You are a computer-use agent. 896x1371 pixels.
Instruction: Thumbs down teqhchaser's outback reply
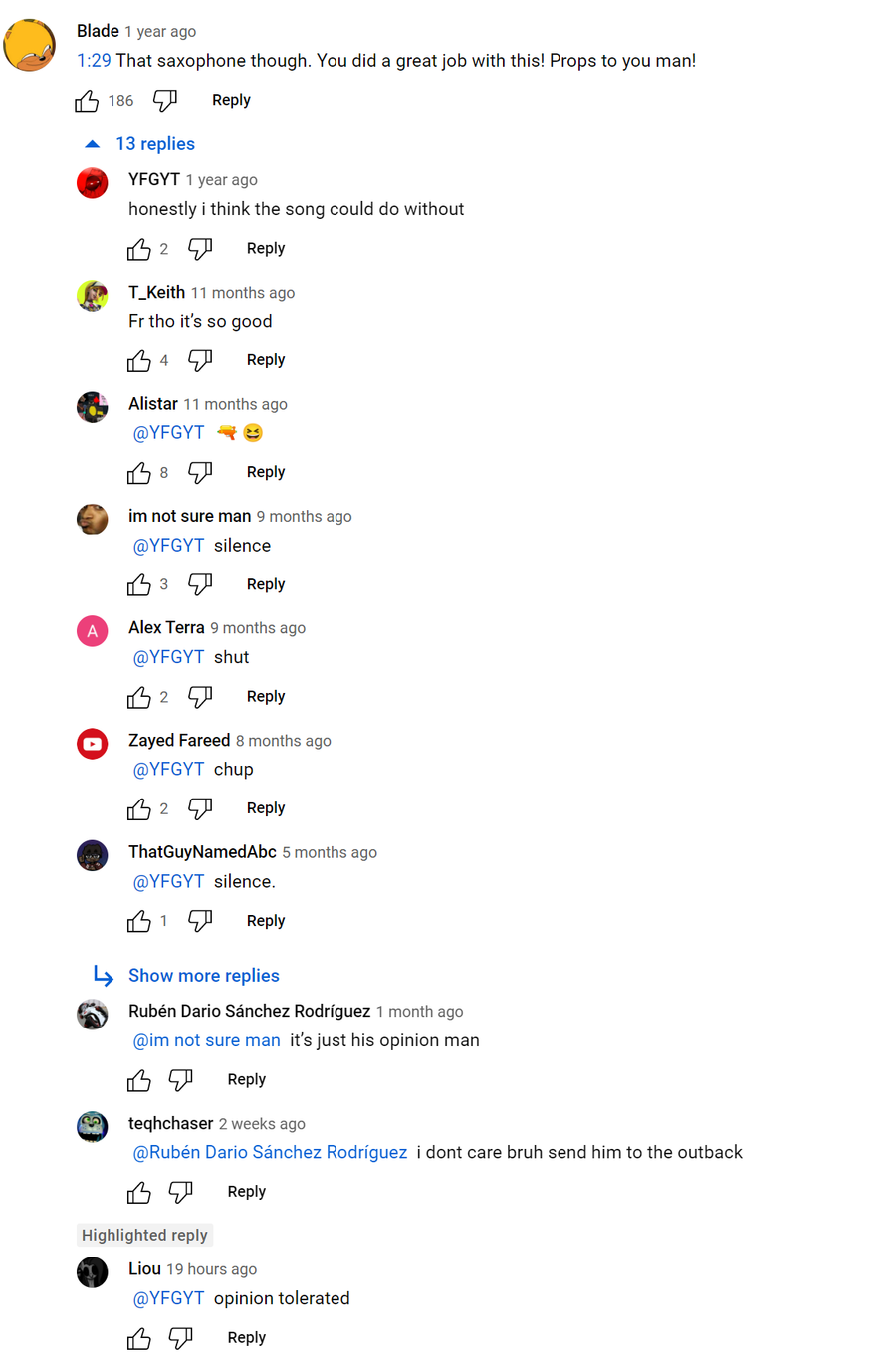click(181, 1192)
